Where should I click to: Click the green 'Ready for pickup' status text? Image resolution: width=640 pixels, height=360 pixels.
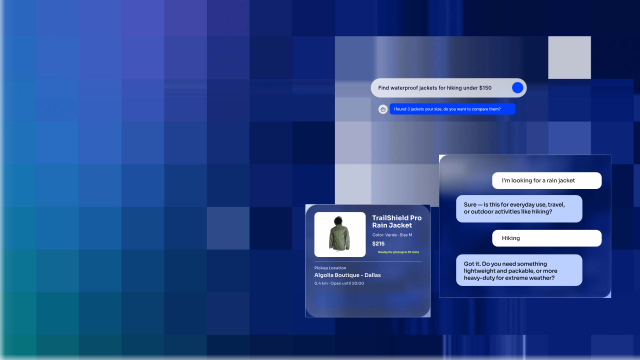pyautogui.click(x=398, y=252)
